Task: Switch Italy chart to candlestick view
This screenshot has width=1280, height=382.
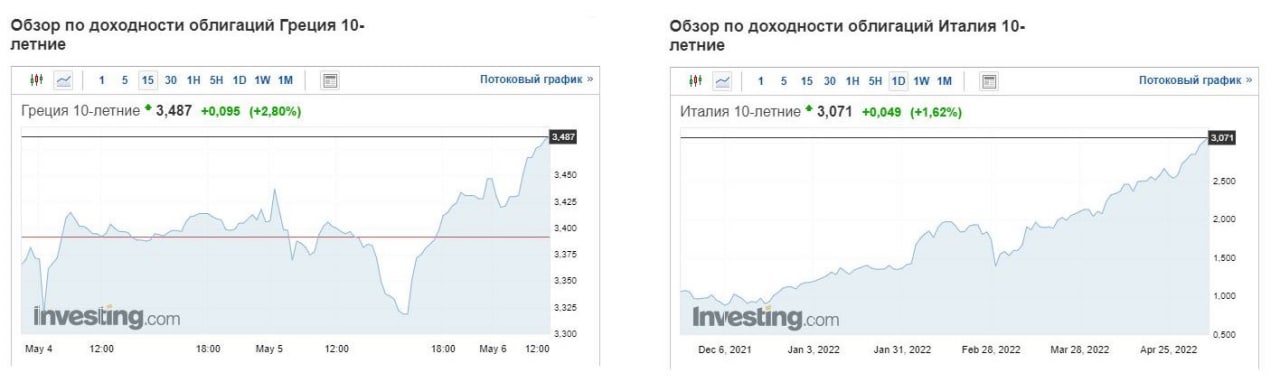Action: [x=697, y=81]
